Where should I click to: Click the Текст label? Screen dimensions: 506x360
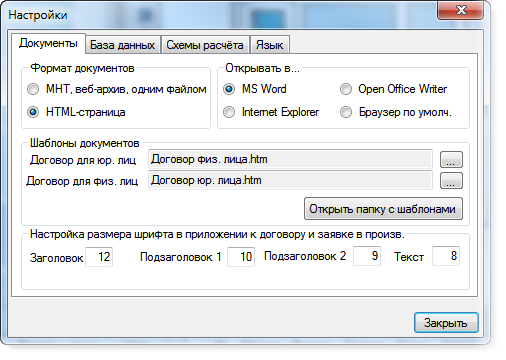click(409, 257)
